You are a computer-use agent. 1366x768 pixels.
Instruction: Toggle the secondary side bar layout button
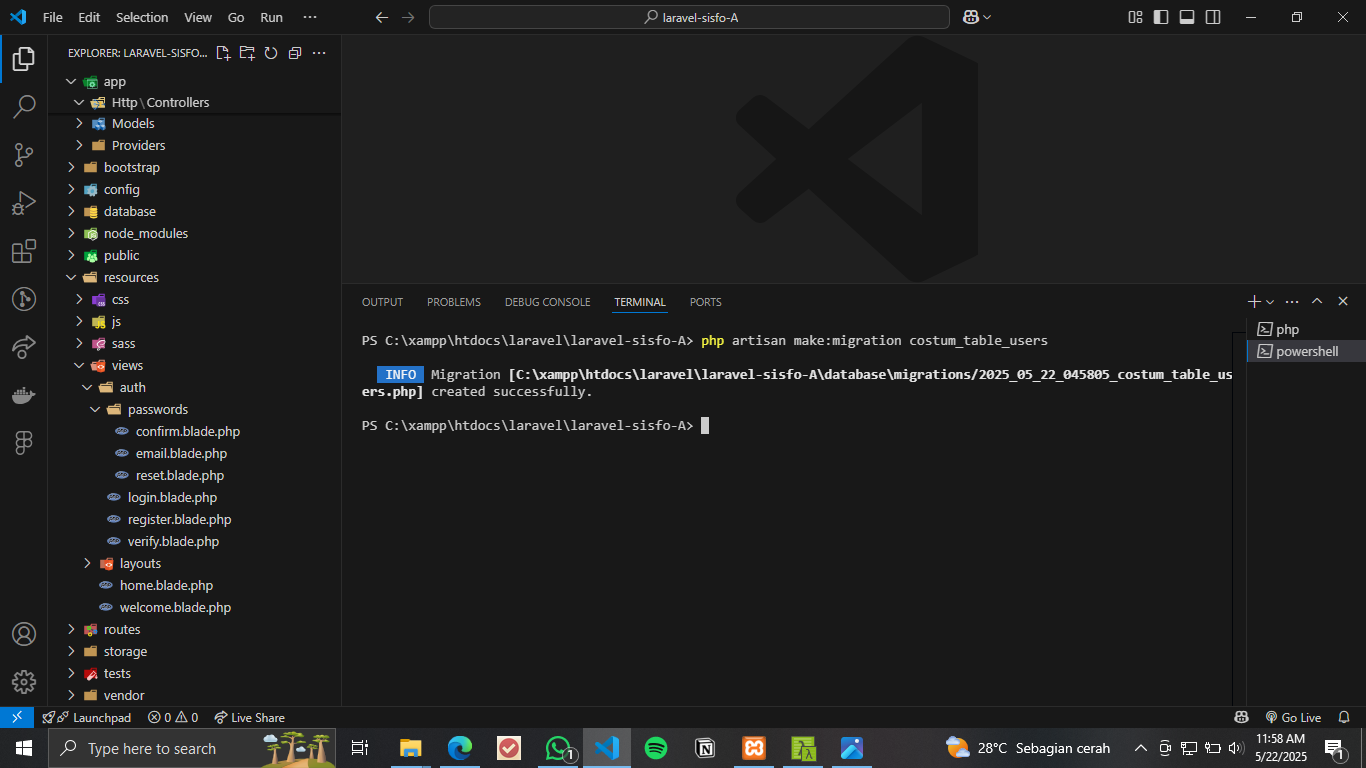[x=1213, y=17]
